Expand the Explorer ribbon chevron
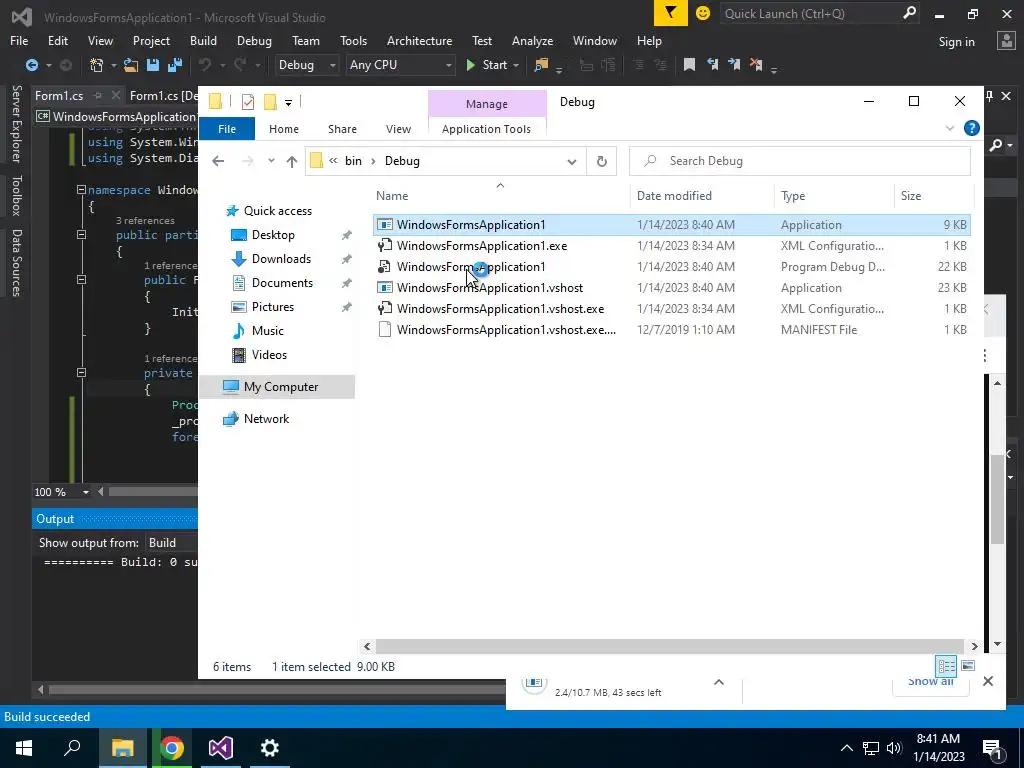Screen dimensions: 1024x768 [x=950, y=128]
